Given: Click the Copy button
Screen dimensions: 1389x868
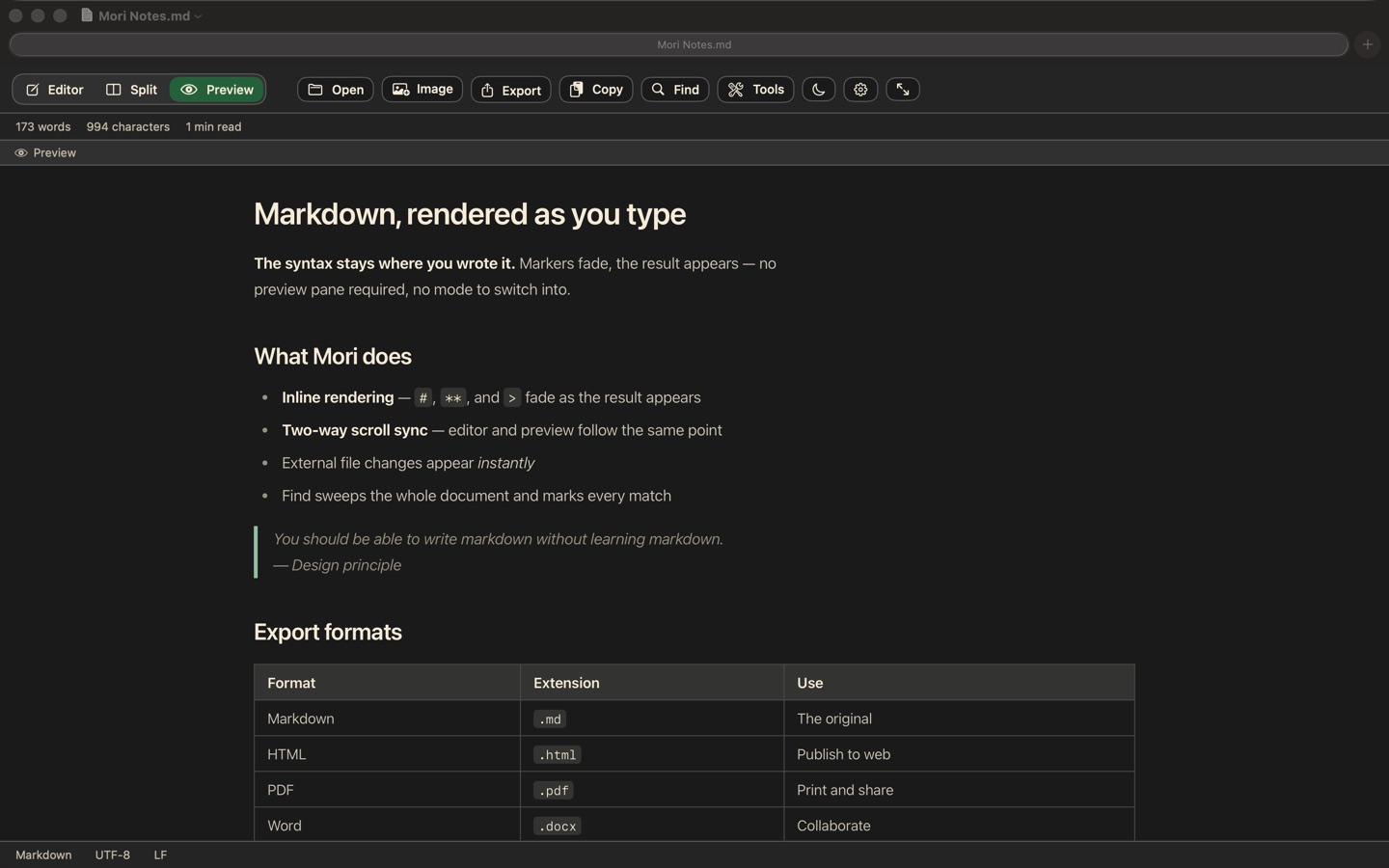Looking at the screenshot, I should click(596, 90).
